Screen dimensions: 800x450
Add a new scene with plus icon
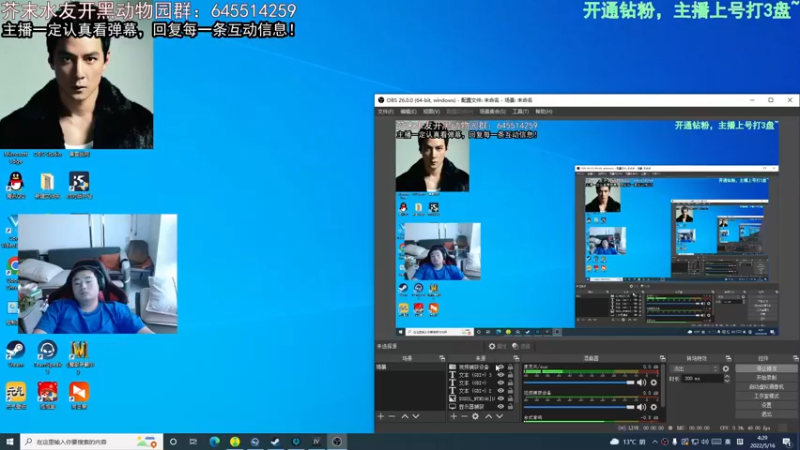tap(381, 416)
